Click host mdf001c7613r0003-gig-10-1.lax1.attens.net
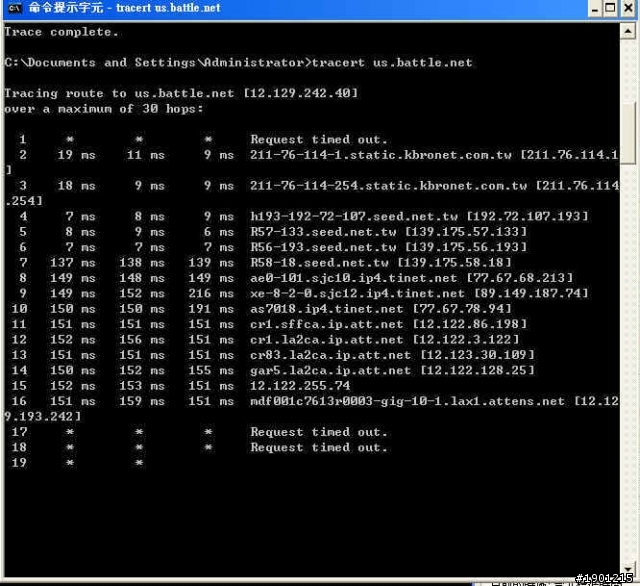 (407, 401)
